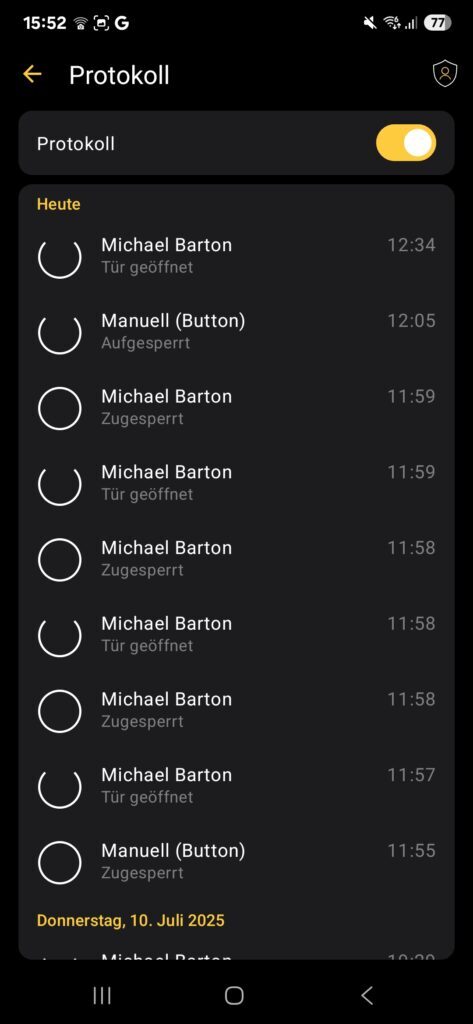Tap the Protokoll page title

point(120,75)
